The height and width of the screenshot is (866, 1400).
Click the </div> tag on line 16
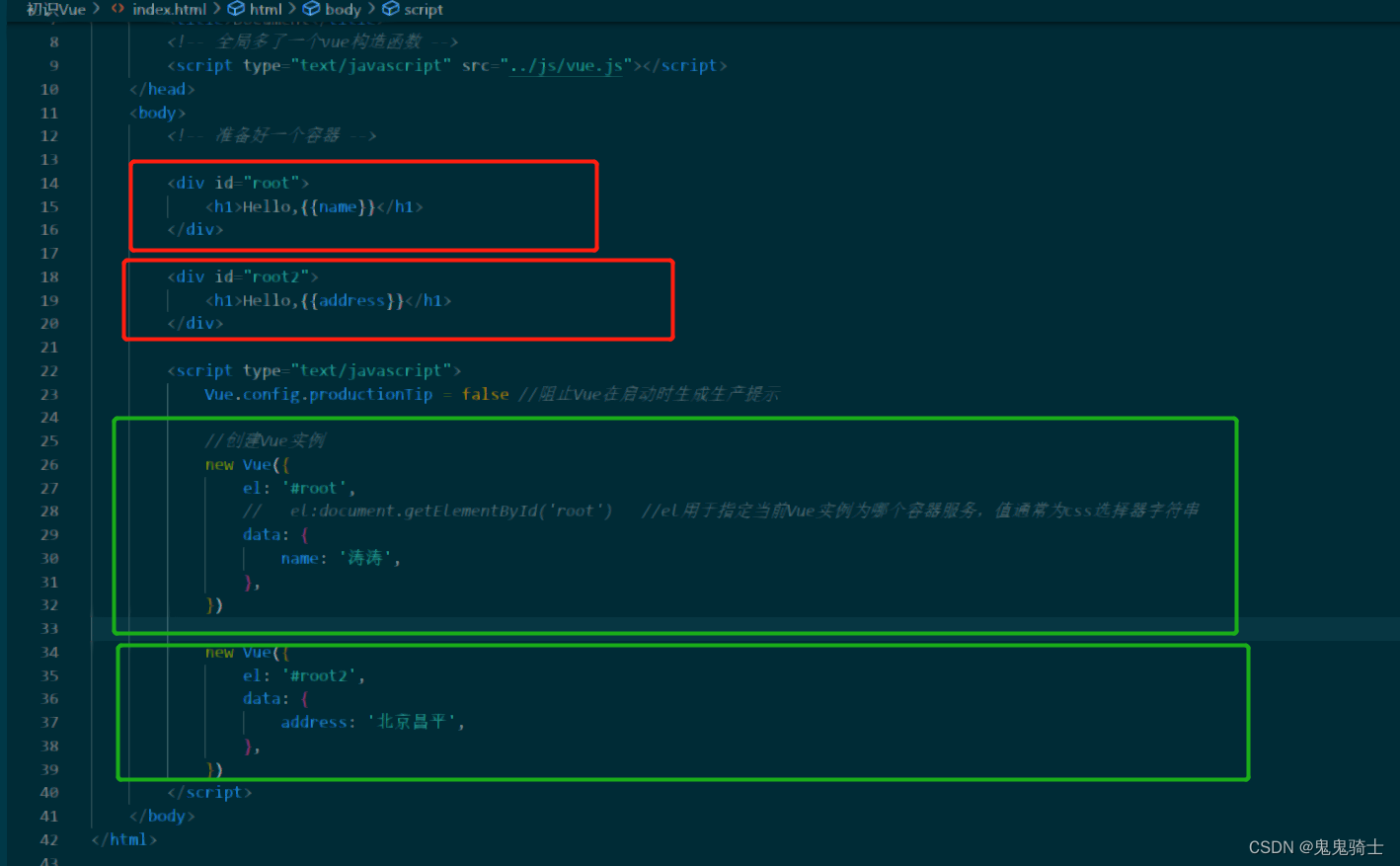tap(195, 229)
